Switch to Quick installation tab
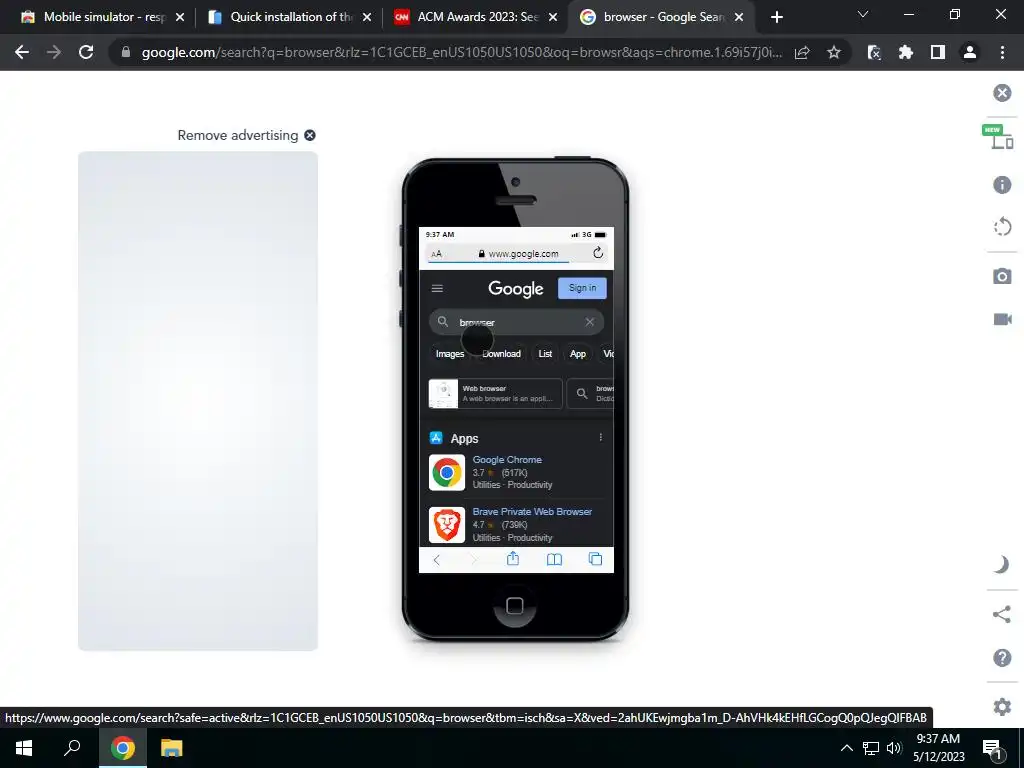Screen dimensions: 1024x768 (x=289, y=17)
